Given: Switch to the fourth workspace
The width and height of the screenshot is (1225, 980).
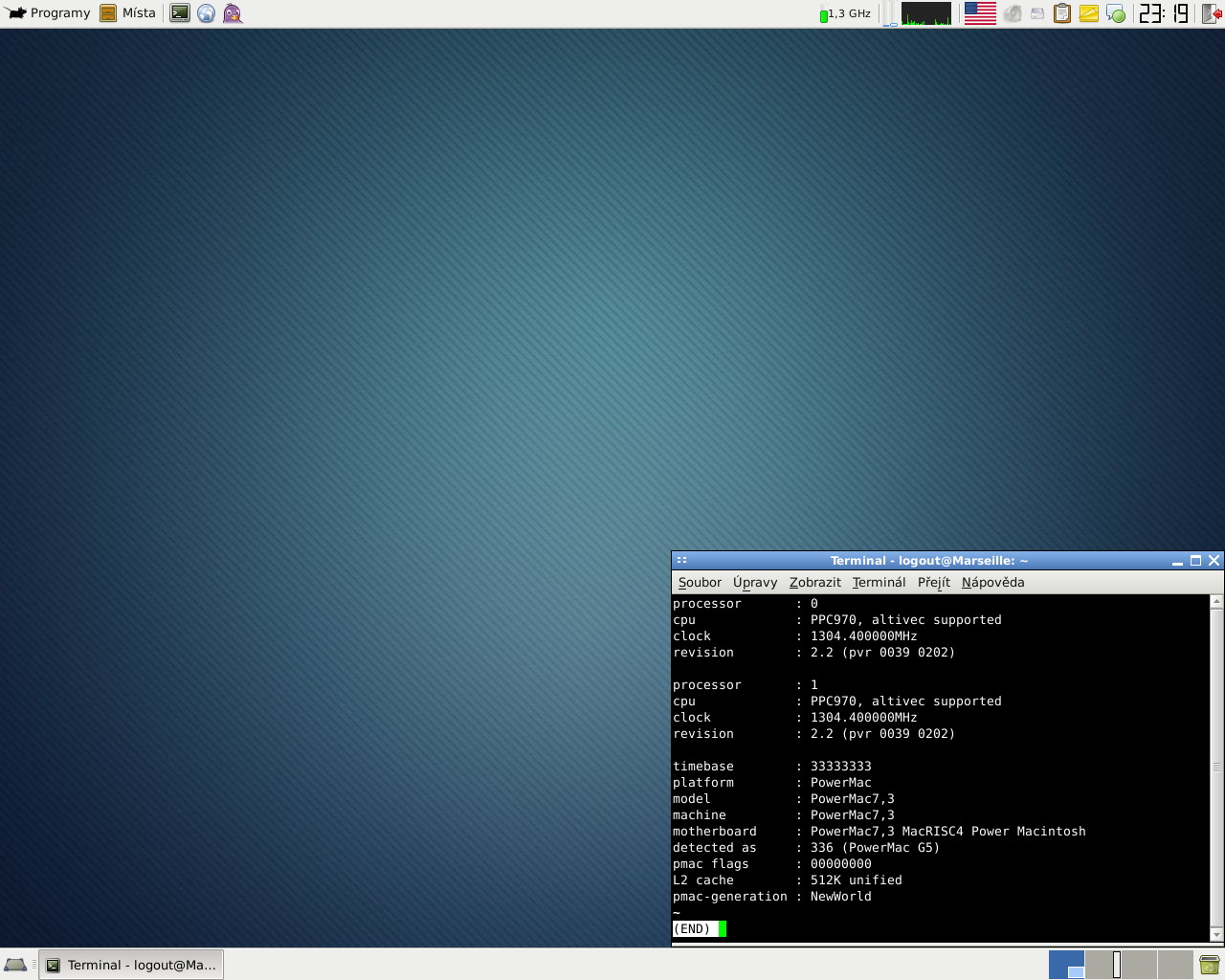Looking at the screenshot, I should tap(1174, 965).
